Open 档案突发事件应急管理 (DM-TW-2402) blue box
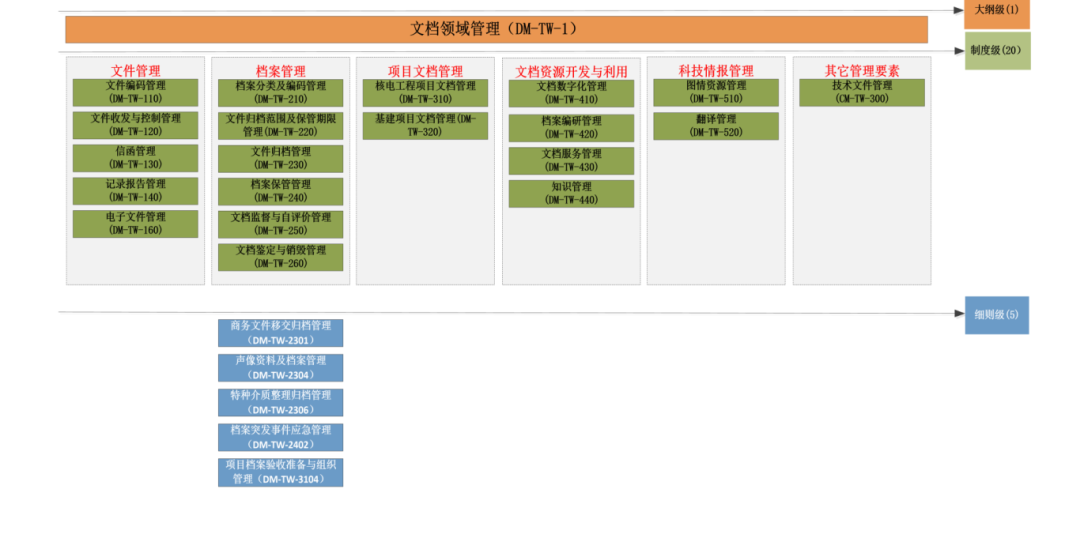The image size is (1080, 534). click(280, 437)
